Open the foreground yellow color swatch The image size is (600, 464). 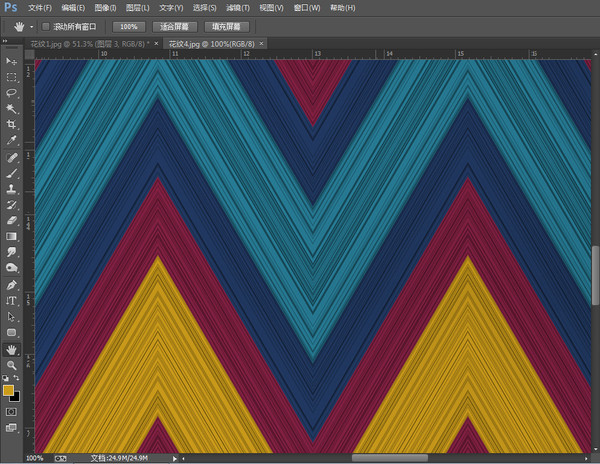click(x=8, y=391)
